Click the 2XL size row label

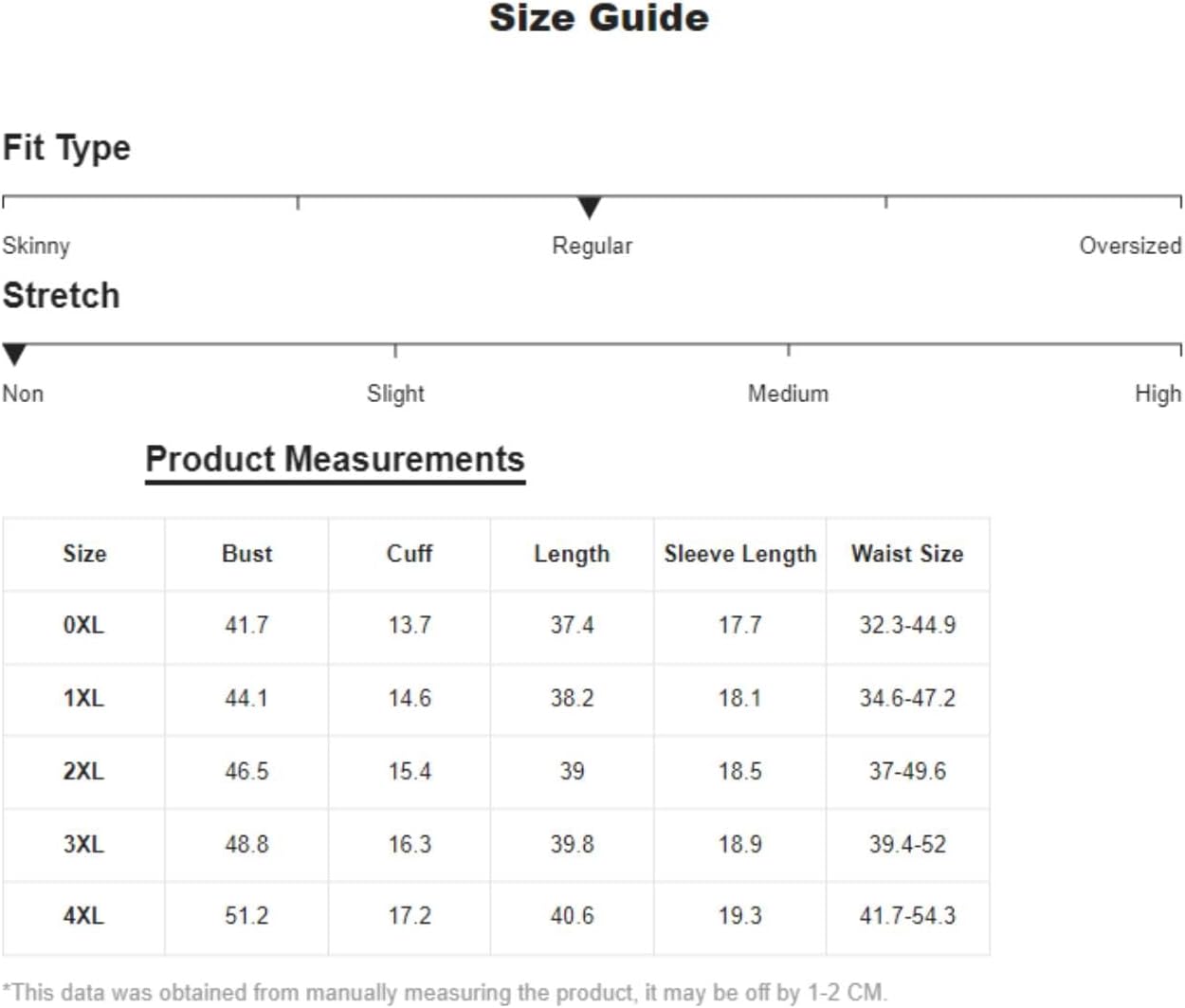(83, 772)
